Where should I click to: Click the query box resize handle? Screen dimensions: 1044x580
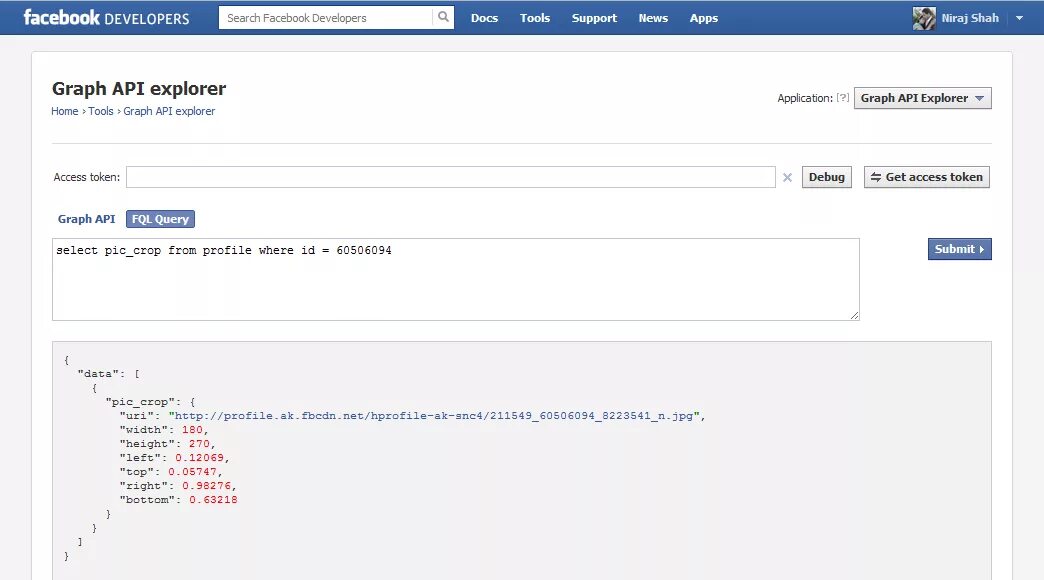(x=854, y=315)
